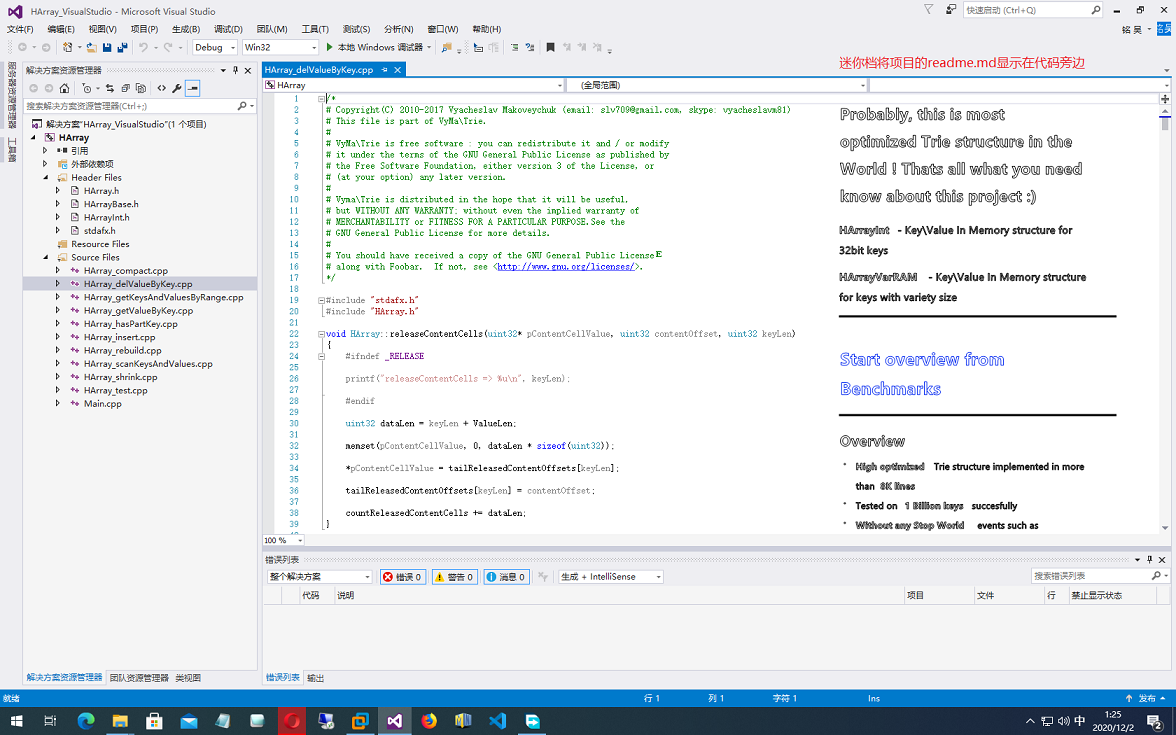The image size is (1176, 735).
Task: Click the Undo arrow icon
Action: click(x=143, y=47)
